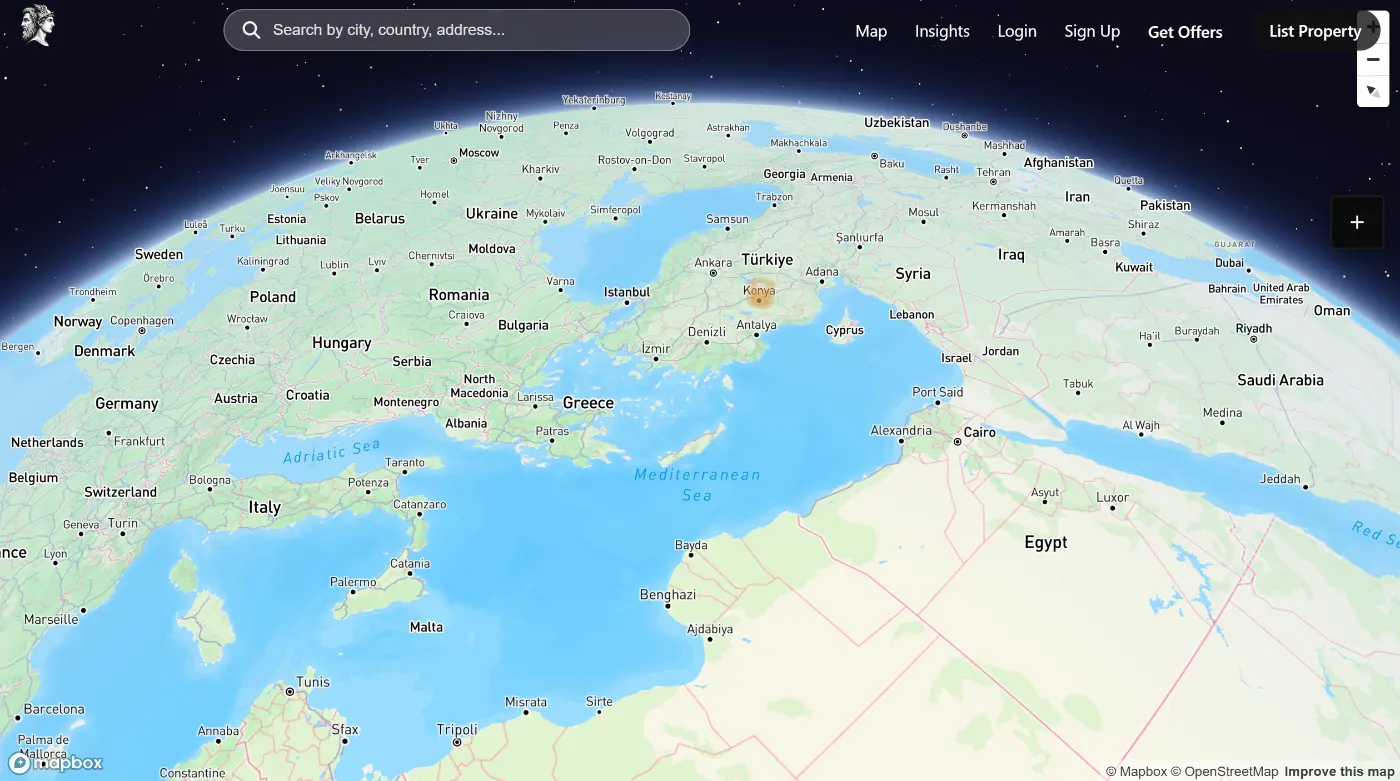
Task: Click the Tripoli city label
Action: [457, 730]
